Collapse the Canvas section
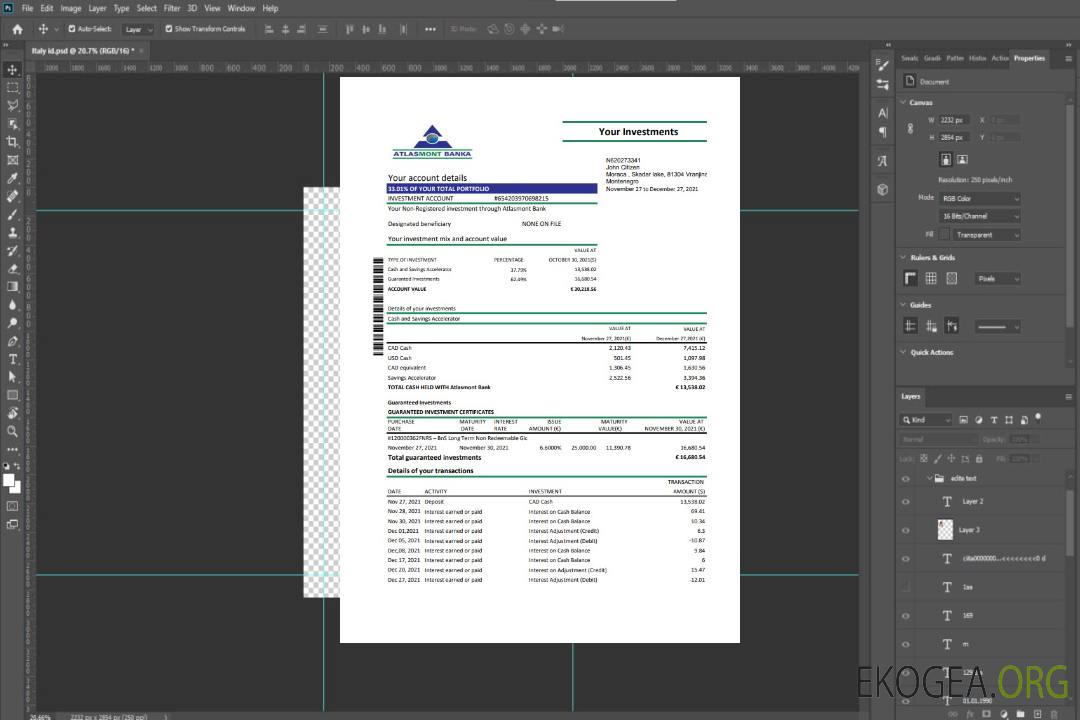 click(x=903, y=102)
